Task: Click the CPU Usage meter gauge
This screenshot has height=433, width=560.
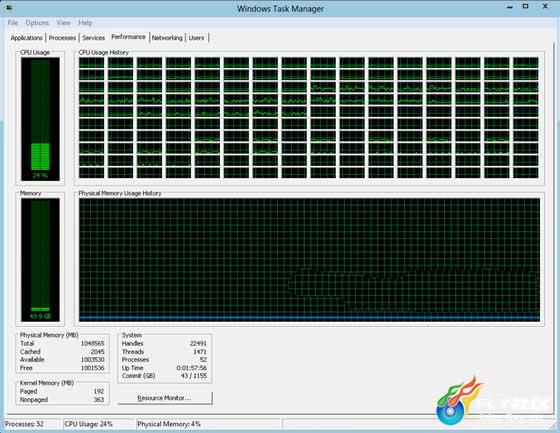Action: click(40, 119)
